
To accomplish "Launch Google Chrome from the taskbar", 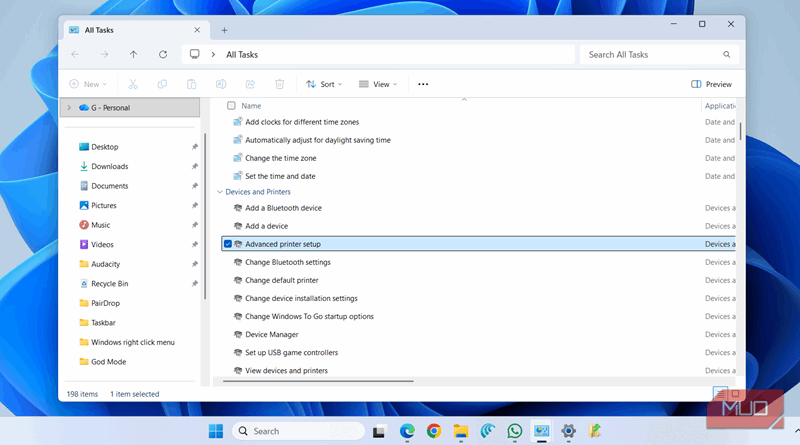I will 433,431.
